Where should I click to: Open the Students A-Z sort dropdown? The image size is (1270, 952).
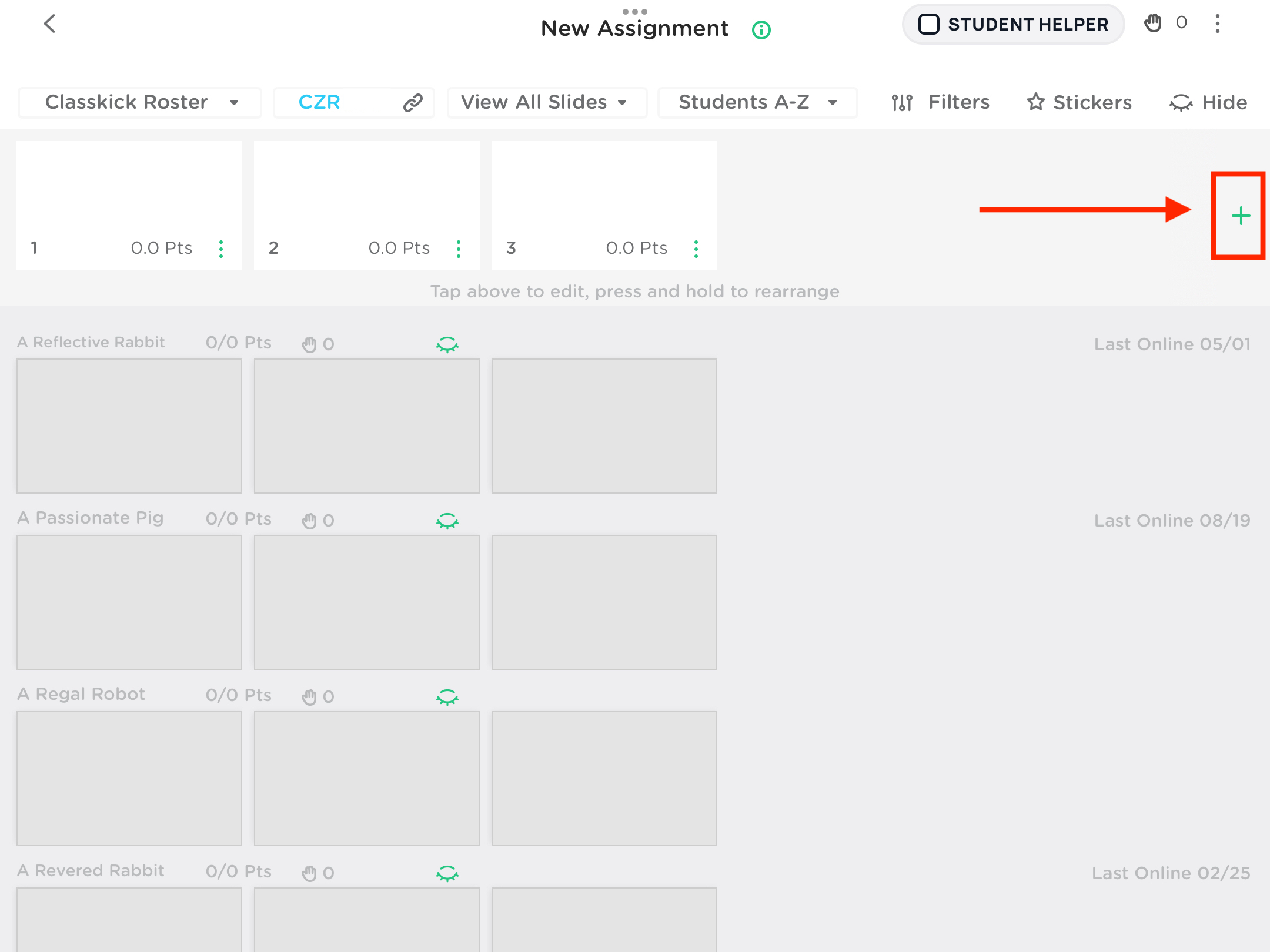pos(757,103)
